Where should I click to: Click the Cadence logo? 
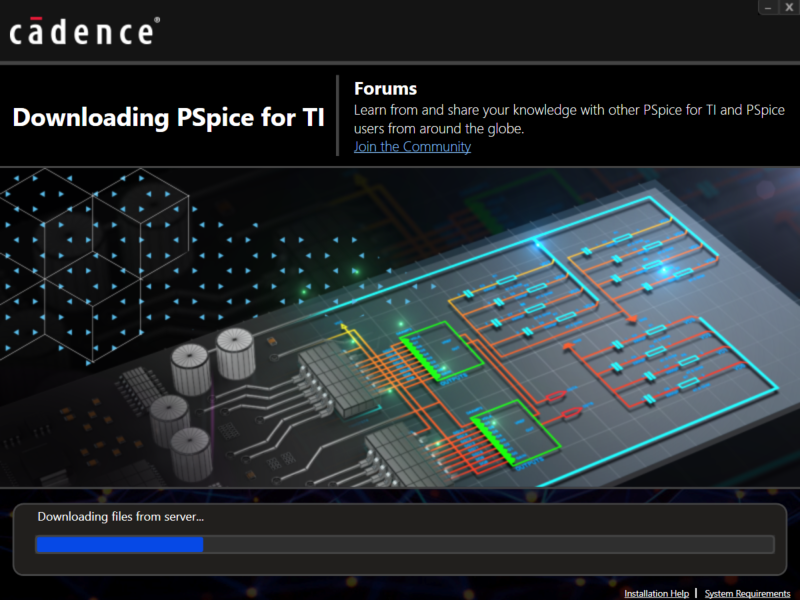[x=85, y=32]
